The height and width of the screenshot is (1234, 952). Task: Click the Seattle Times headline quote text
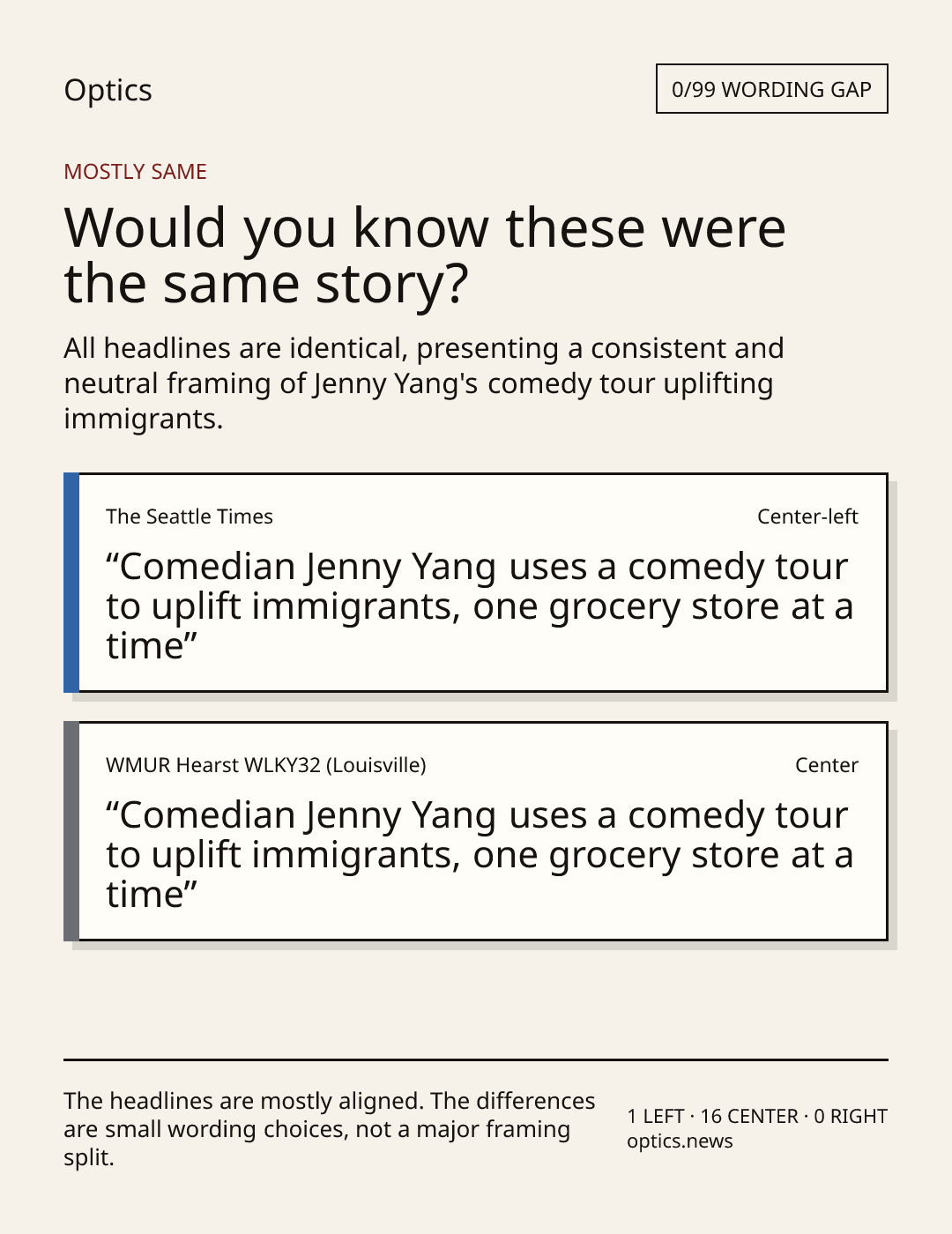tap(480, 606)
